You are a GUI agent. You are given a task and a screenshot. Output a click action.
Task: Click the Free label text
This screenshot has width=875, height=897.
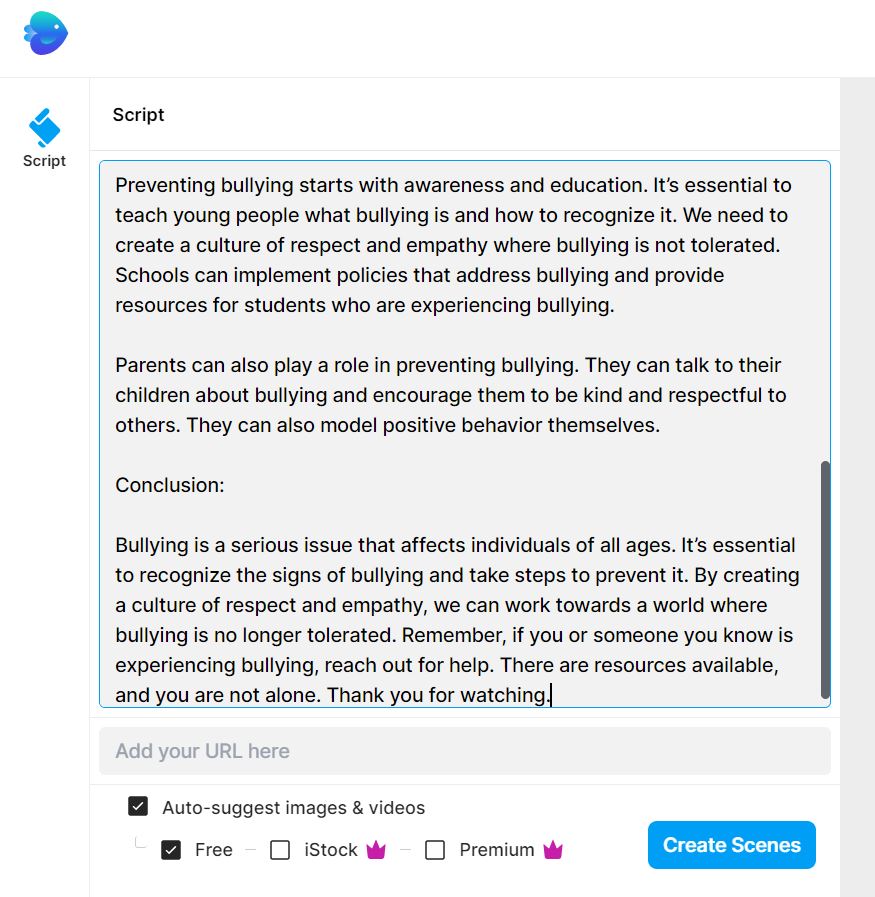pyautogui.click(x=214, y=850)
